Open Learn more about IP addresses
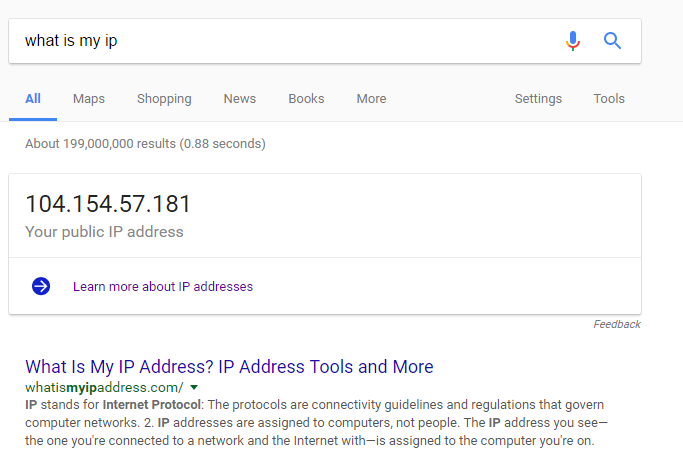Viewport: 683px width, 465px height. click(x=163, y=287)
